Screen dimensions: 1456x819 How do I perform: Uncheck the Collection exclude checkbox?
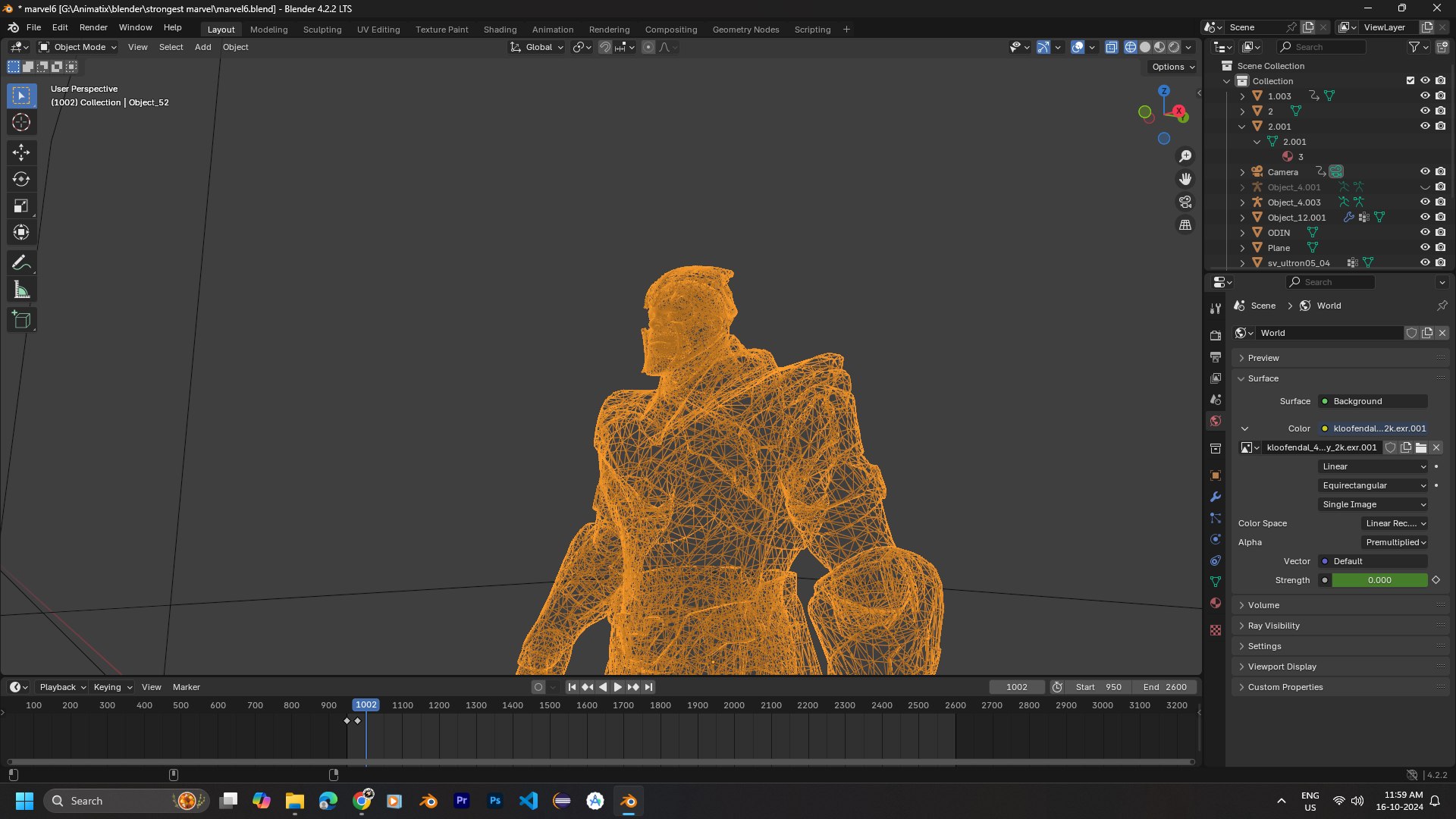coord(1410,80)
